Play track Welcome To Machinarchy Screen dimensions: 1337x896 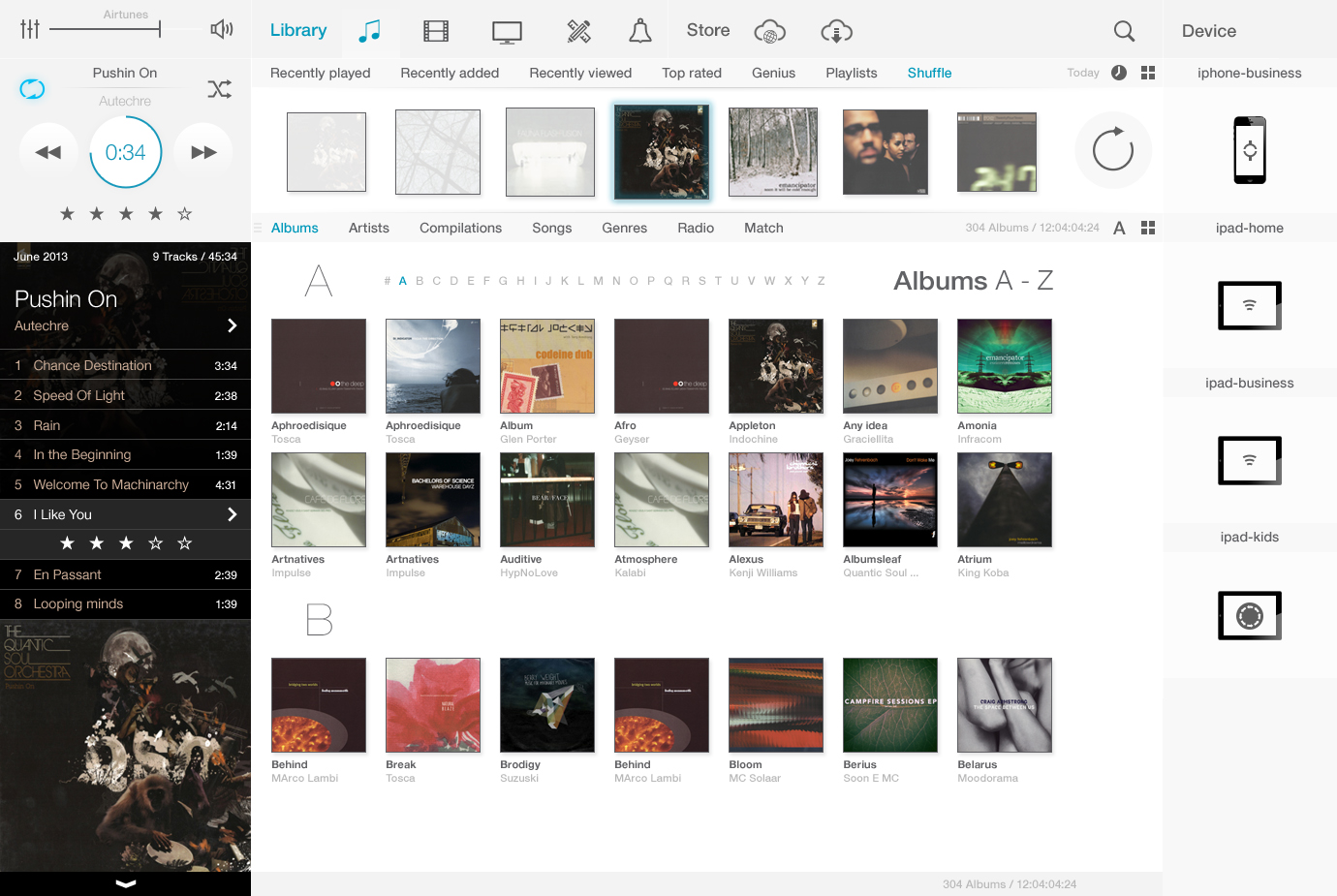(126, 484)
